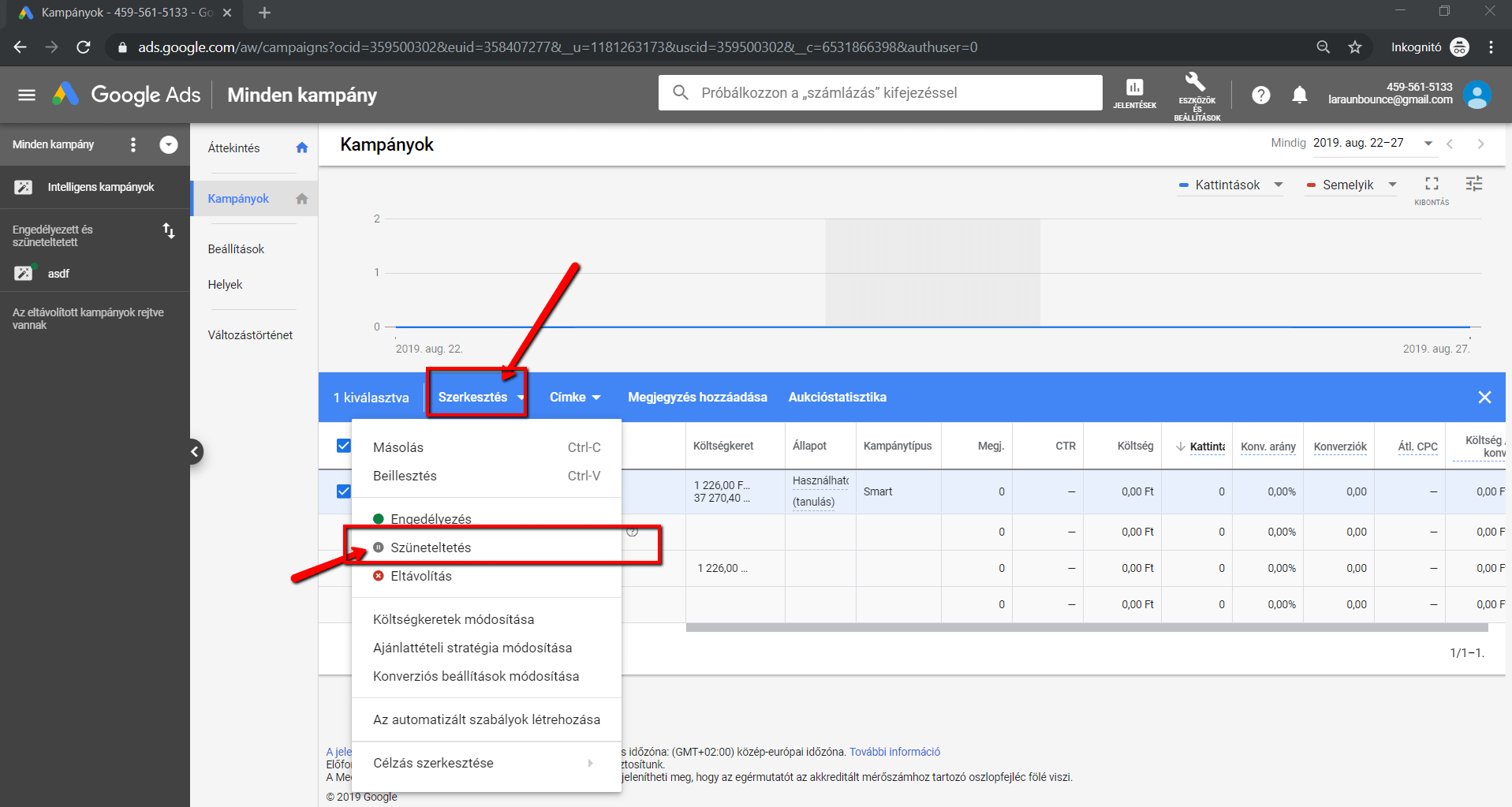Open the Help question mark icon

coord(1260,95)
